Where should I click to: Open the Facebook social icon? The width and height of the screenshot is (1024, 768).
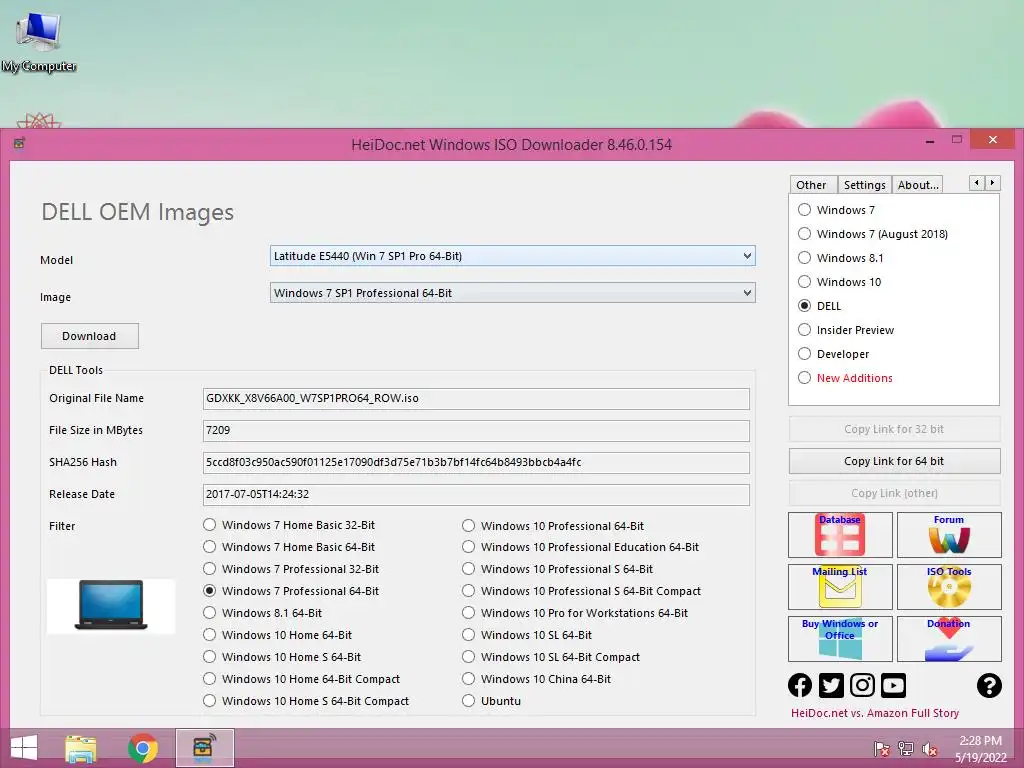point(800,685)
